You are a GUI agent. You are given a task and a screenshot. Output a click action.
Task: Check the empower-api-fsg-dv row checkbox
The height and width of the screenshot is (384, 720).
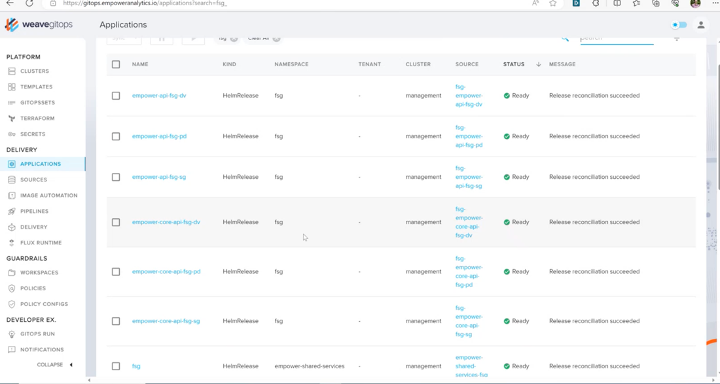pyautogui.click(x=116, y=96)
